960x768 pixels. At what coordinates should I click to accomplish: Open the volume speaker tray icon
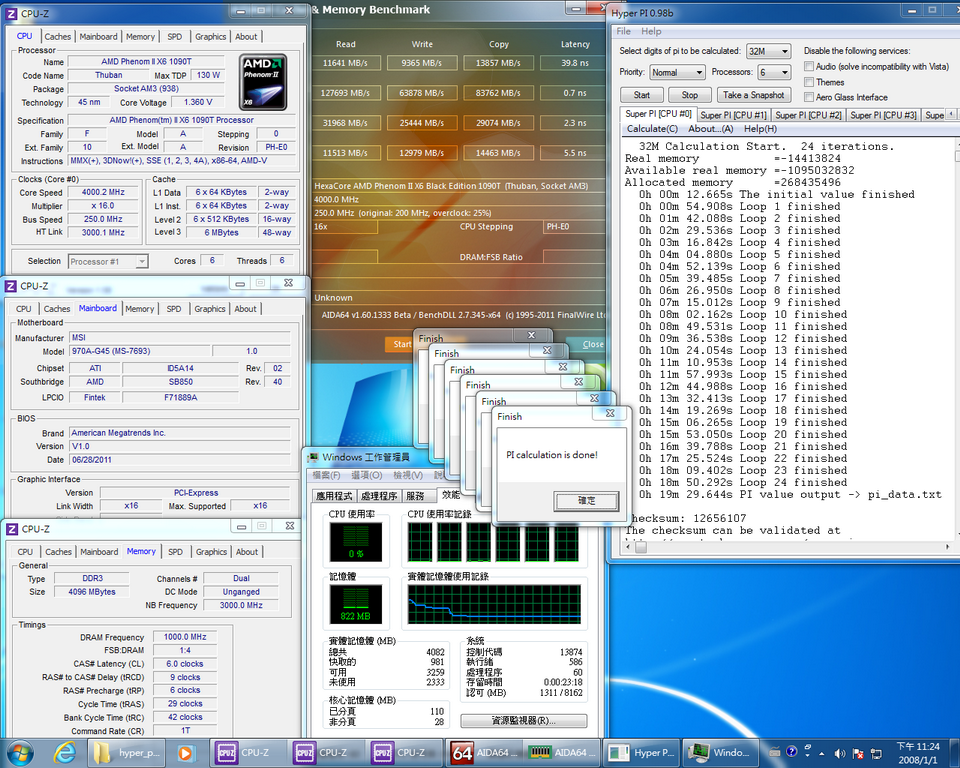point(840,753)
